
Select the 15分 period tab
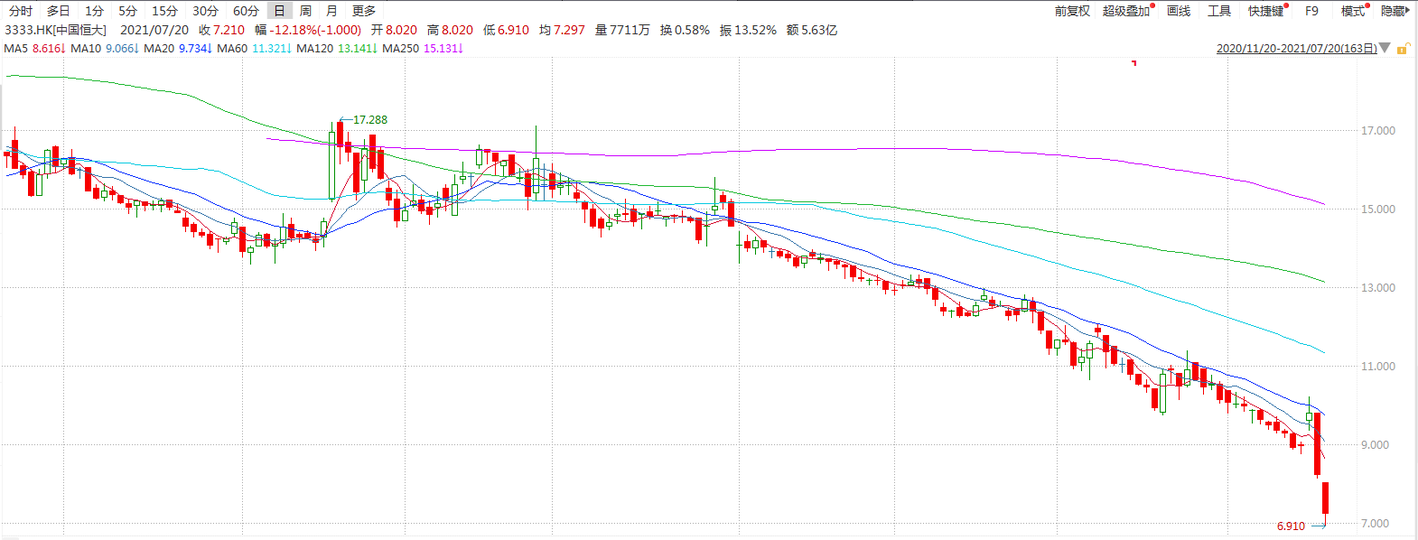click(x=165, y=11)
